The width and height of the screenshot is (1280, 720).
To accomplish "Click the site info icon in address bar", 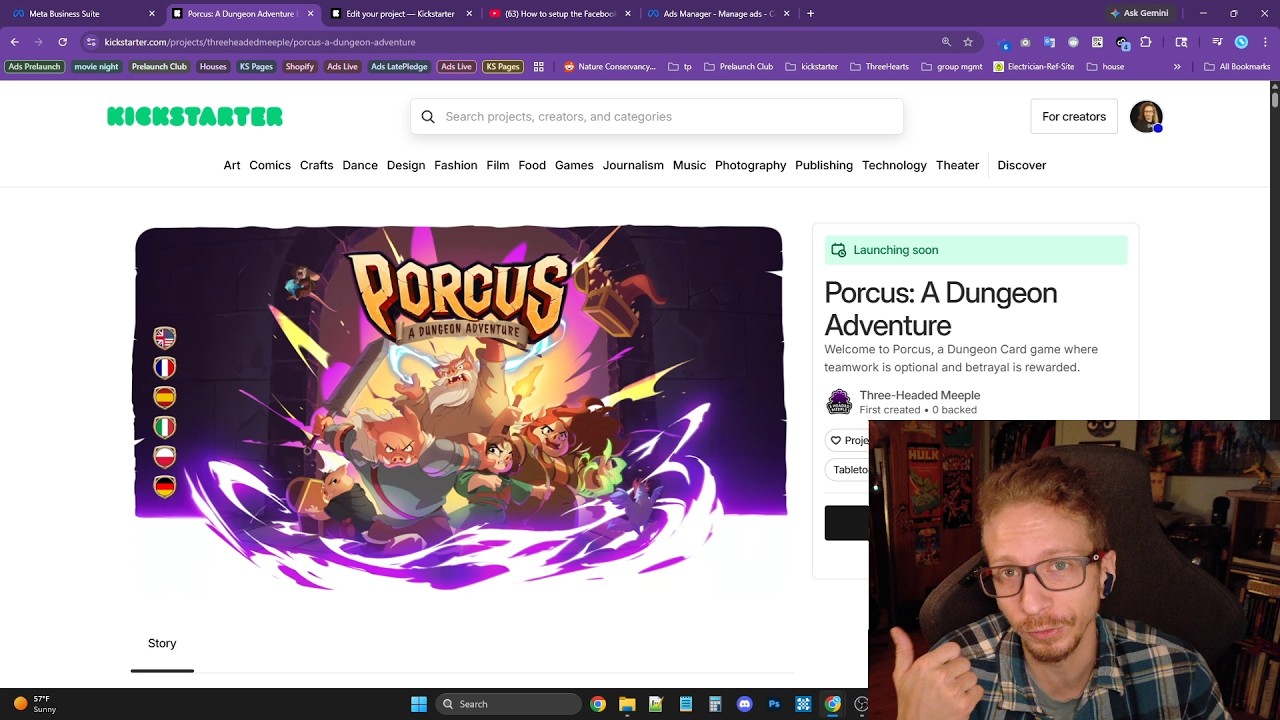I will click(91, 42).
